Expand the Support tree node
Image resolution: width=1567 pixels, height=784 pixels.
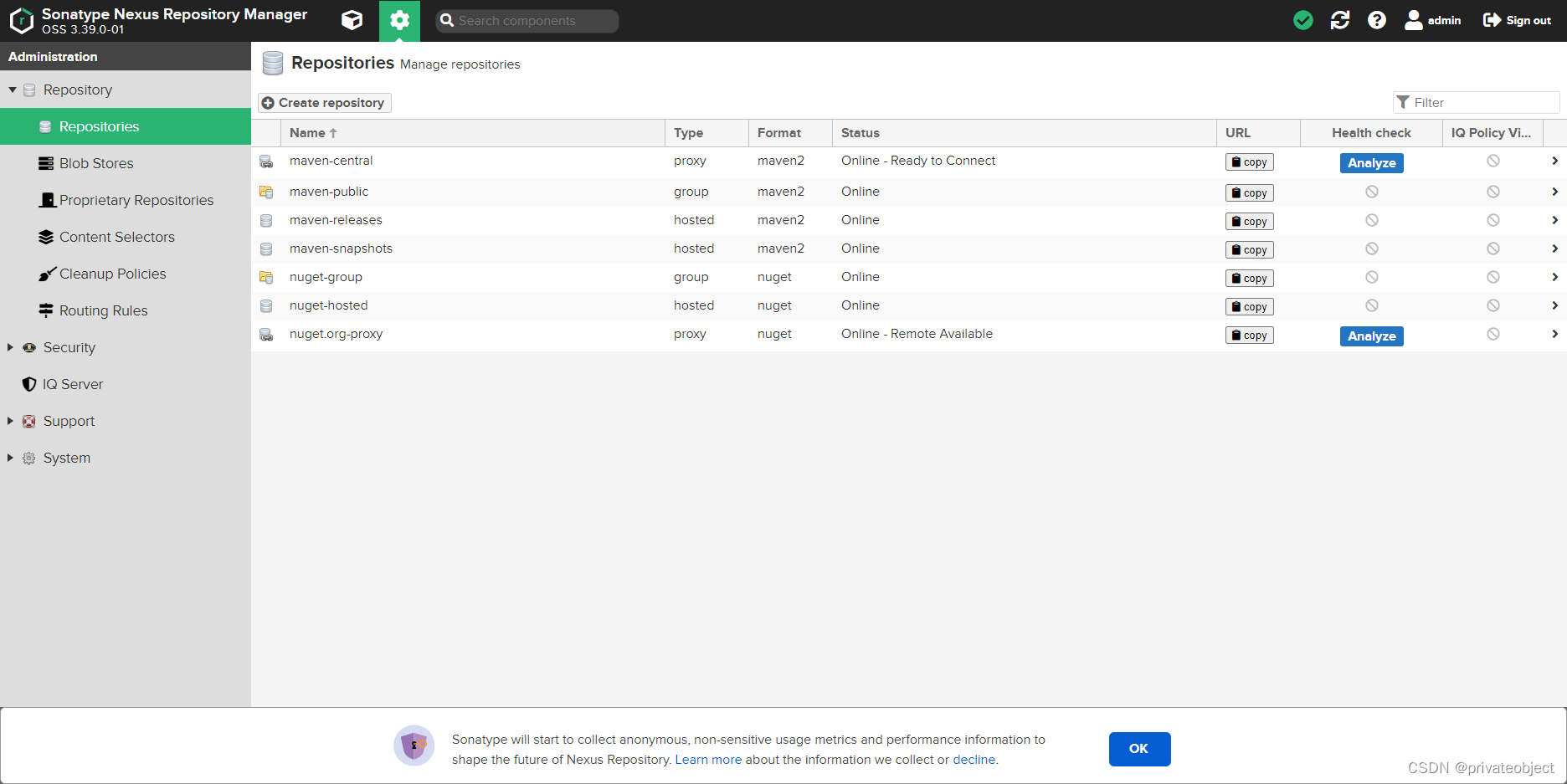[10, 421]
